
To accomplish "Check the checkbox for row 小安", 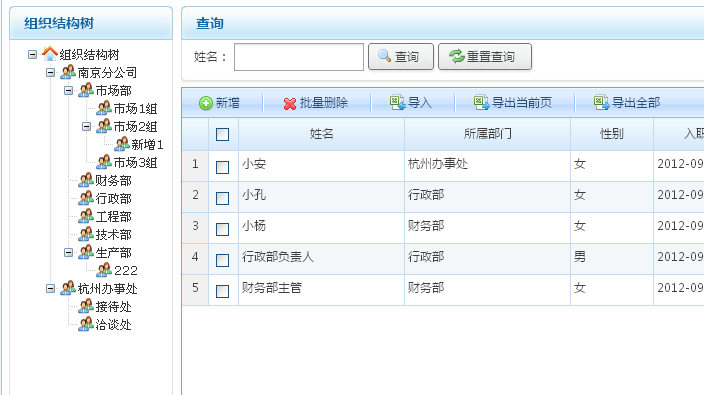I will [x=222, y=167].
